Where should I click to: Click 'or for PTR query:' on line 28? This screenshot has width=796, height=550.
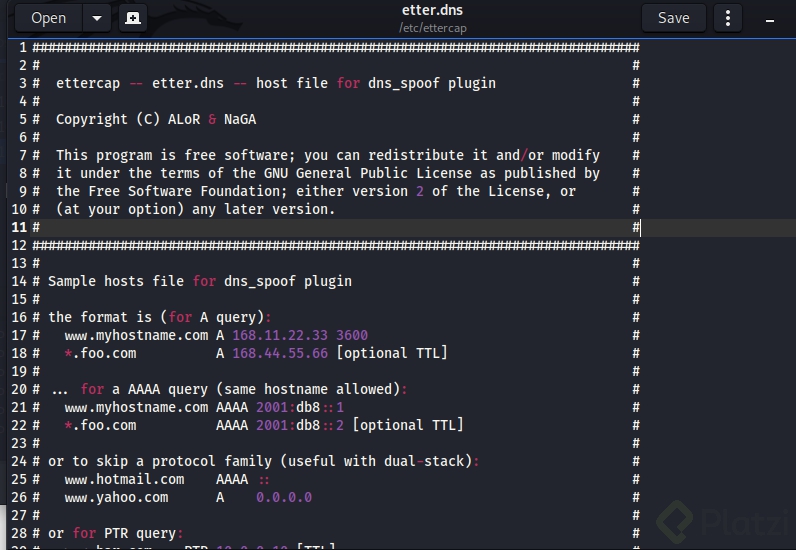(x=115, y=533)
